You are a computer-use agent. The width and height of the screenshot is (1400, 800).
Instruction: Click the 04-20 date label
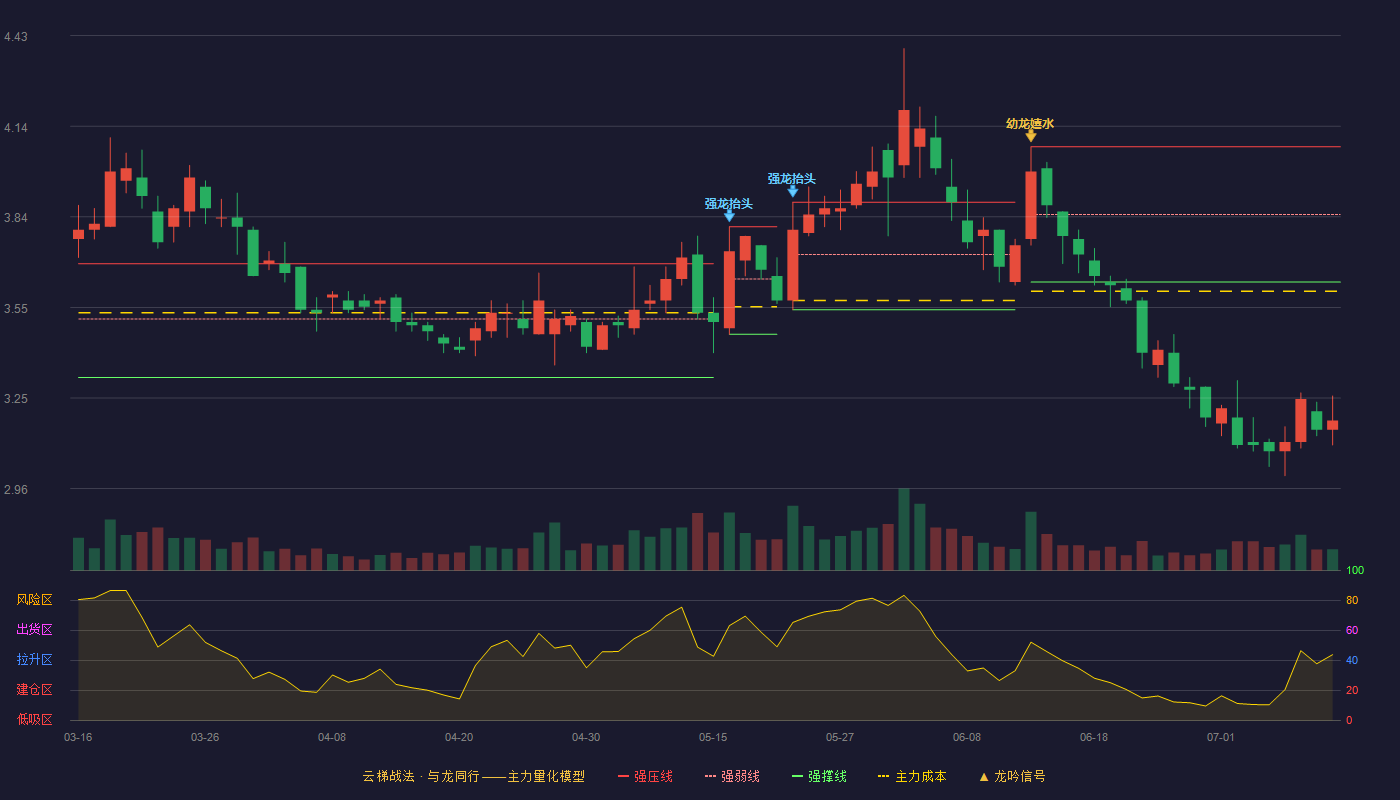pyautogui.click(x=459, y=737)
